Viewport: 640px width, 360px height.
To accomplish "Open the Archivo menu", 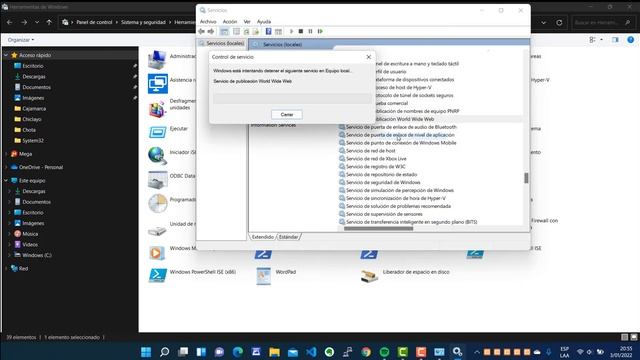I will click(x=208, y=22).
